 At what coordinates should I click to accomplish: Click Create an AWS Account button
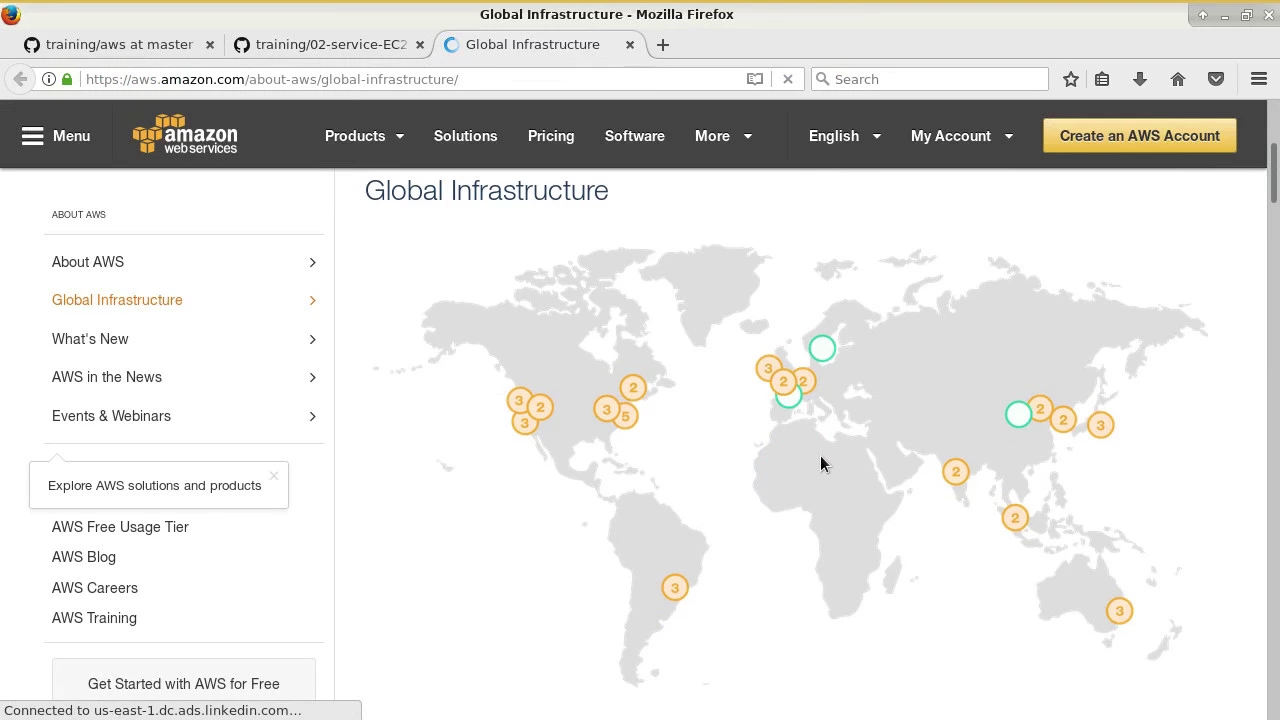[1140, 136]
